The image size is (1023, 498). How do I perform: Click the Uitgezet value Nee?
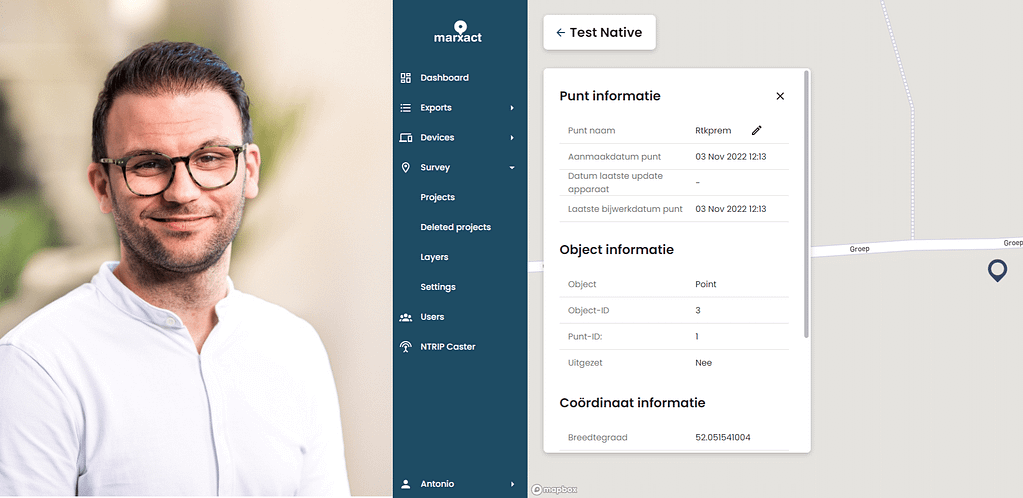[x=703, y=363]
